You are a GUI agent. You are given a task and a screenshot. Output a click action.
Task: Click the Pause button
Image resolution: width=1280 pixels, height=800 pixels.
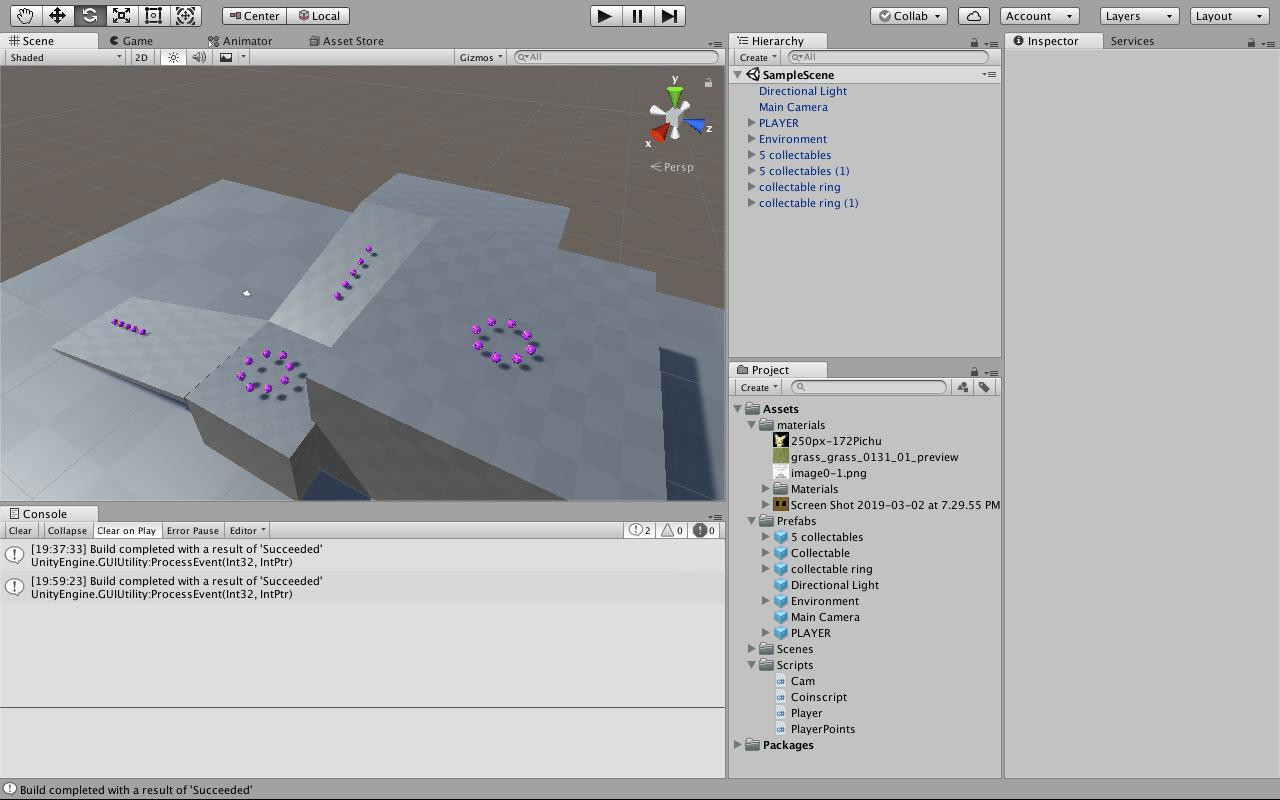pos(637,16)
